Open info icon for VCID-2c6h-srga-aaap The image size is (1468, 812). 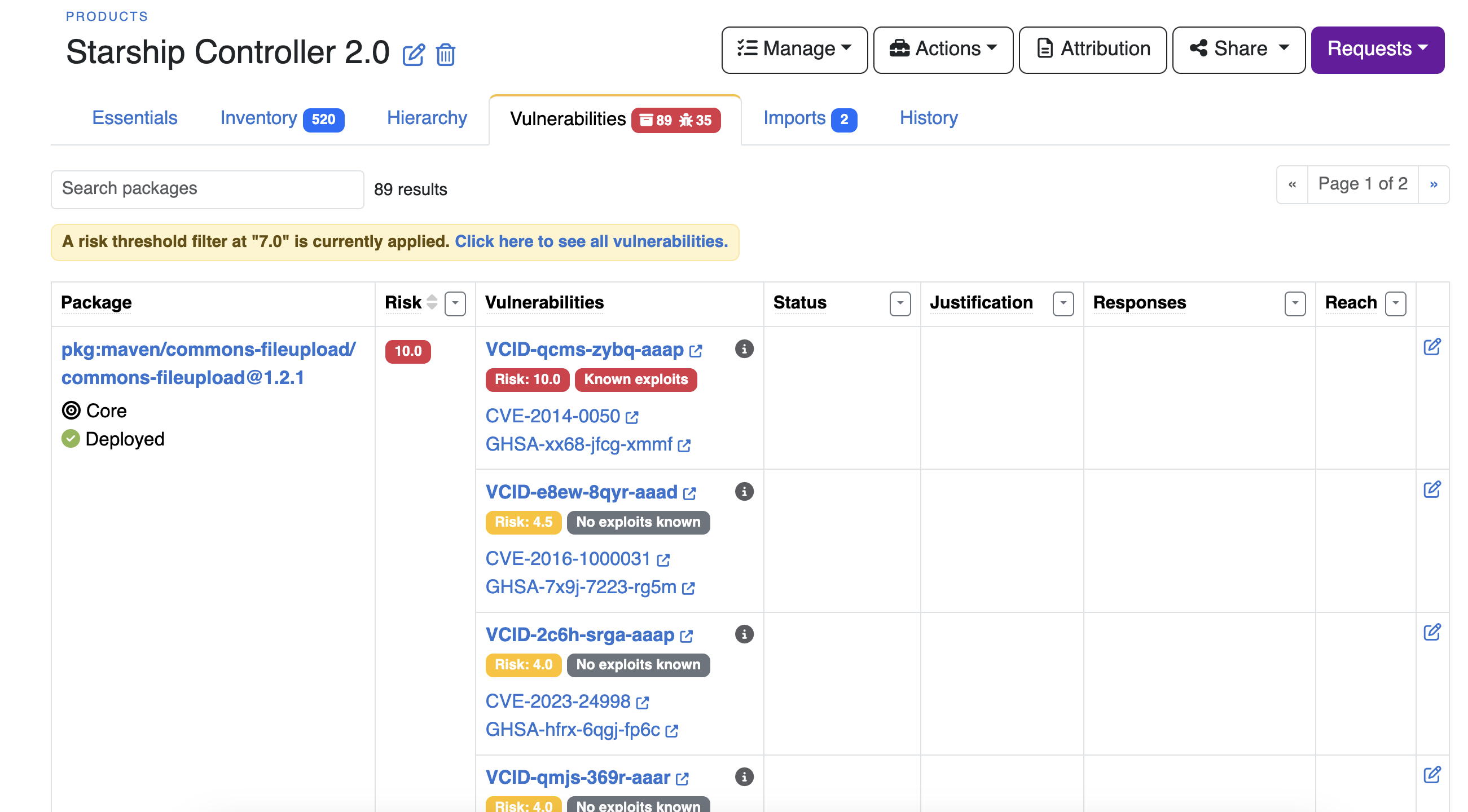[x=744, y=634]
